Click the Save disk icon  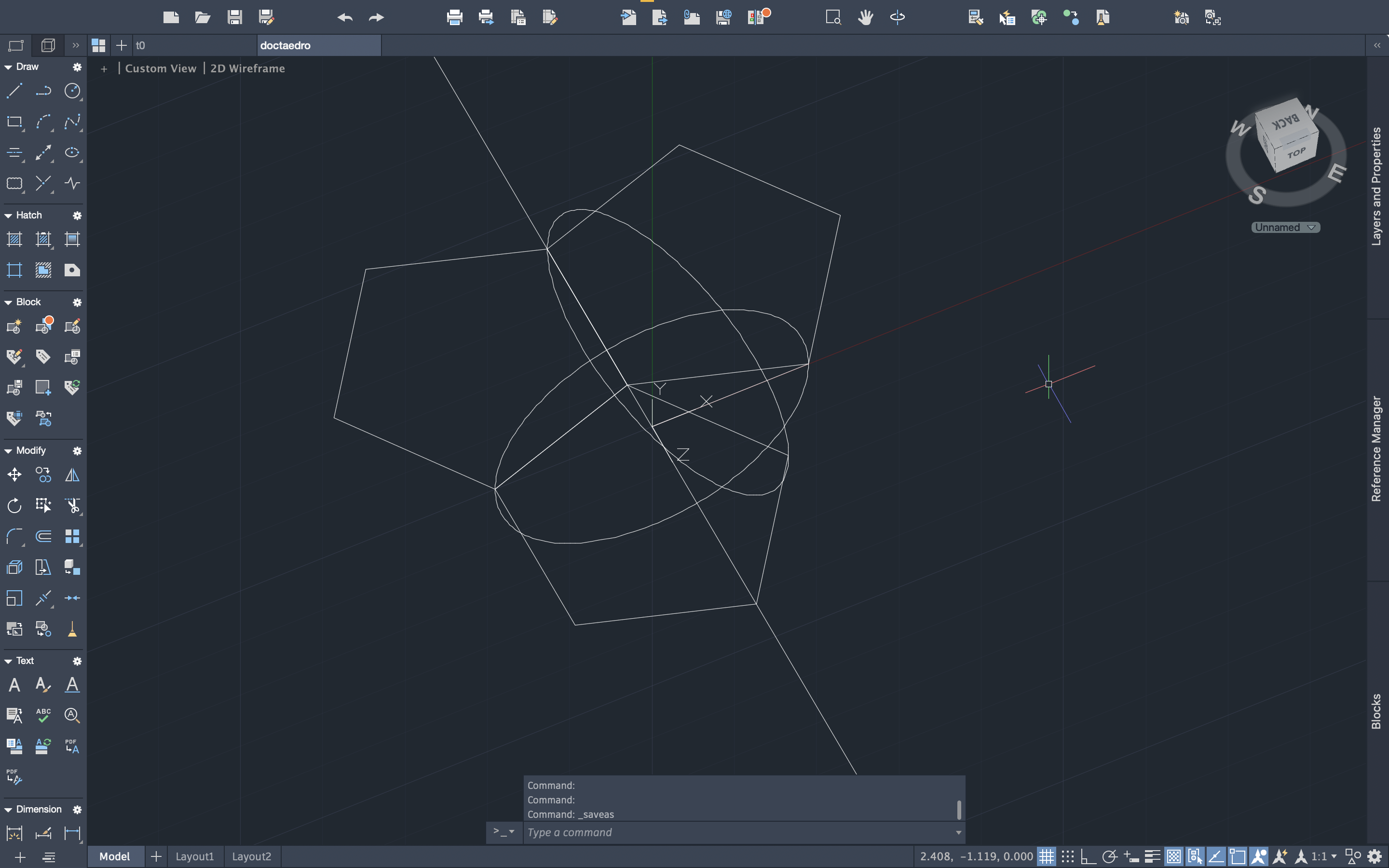tap(234, 17)
